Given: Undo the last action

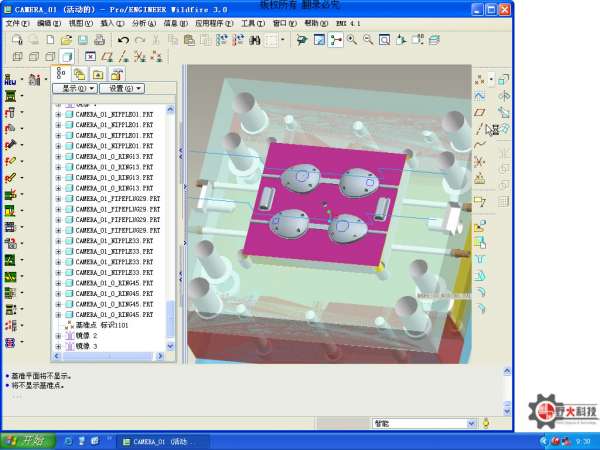Looking at the screenshot, I should (123, 40).
